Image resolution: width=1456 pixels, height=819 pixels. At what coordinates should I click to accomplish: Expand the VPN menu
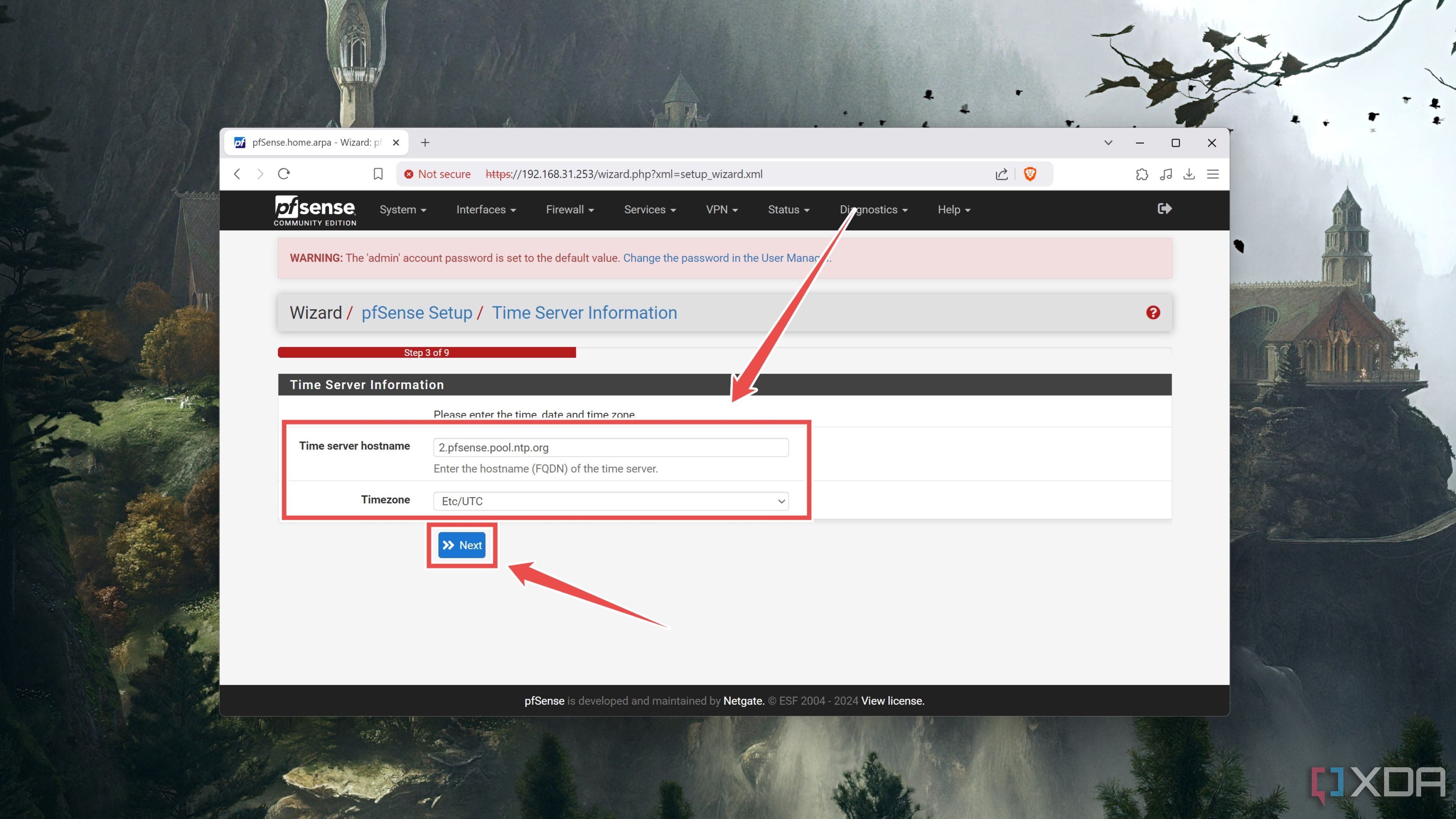pyautogui.click(x=722, y=210)
